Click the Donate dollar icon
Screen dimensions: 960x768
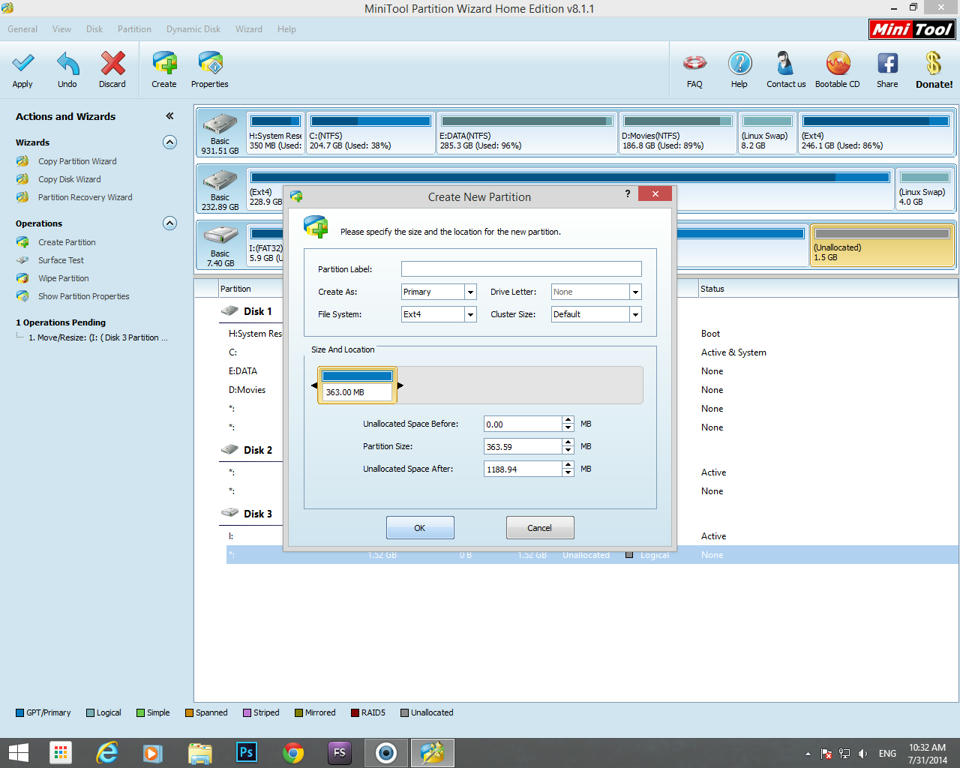pos(934,65)
